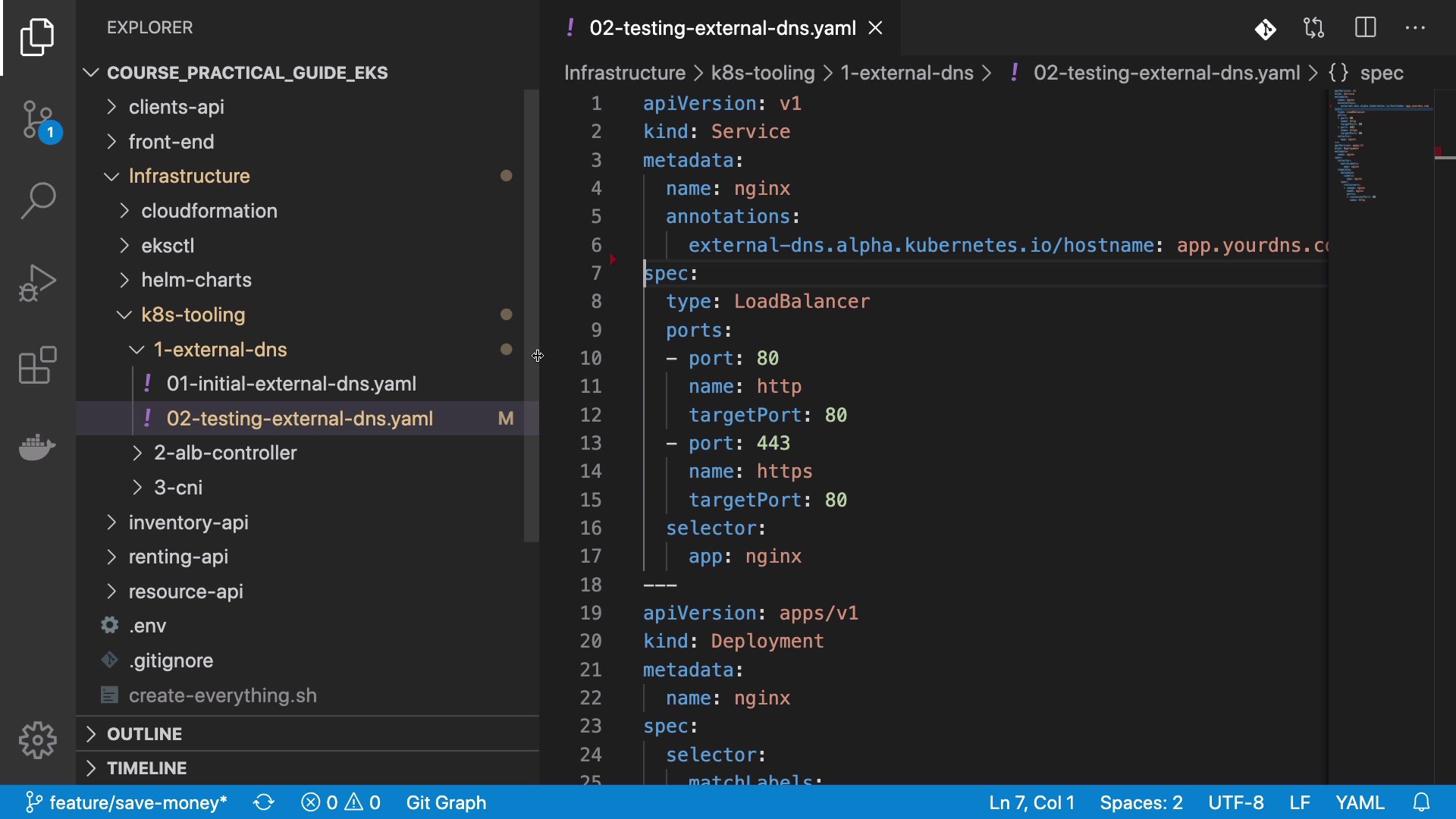The height and width of the screenshot is (819, 1456).
Task: Open the Source Control view
Action: 38,120
